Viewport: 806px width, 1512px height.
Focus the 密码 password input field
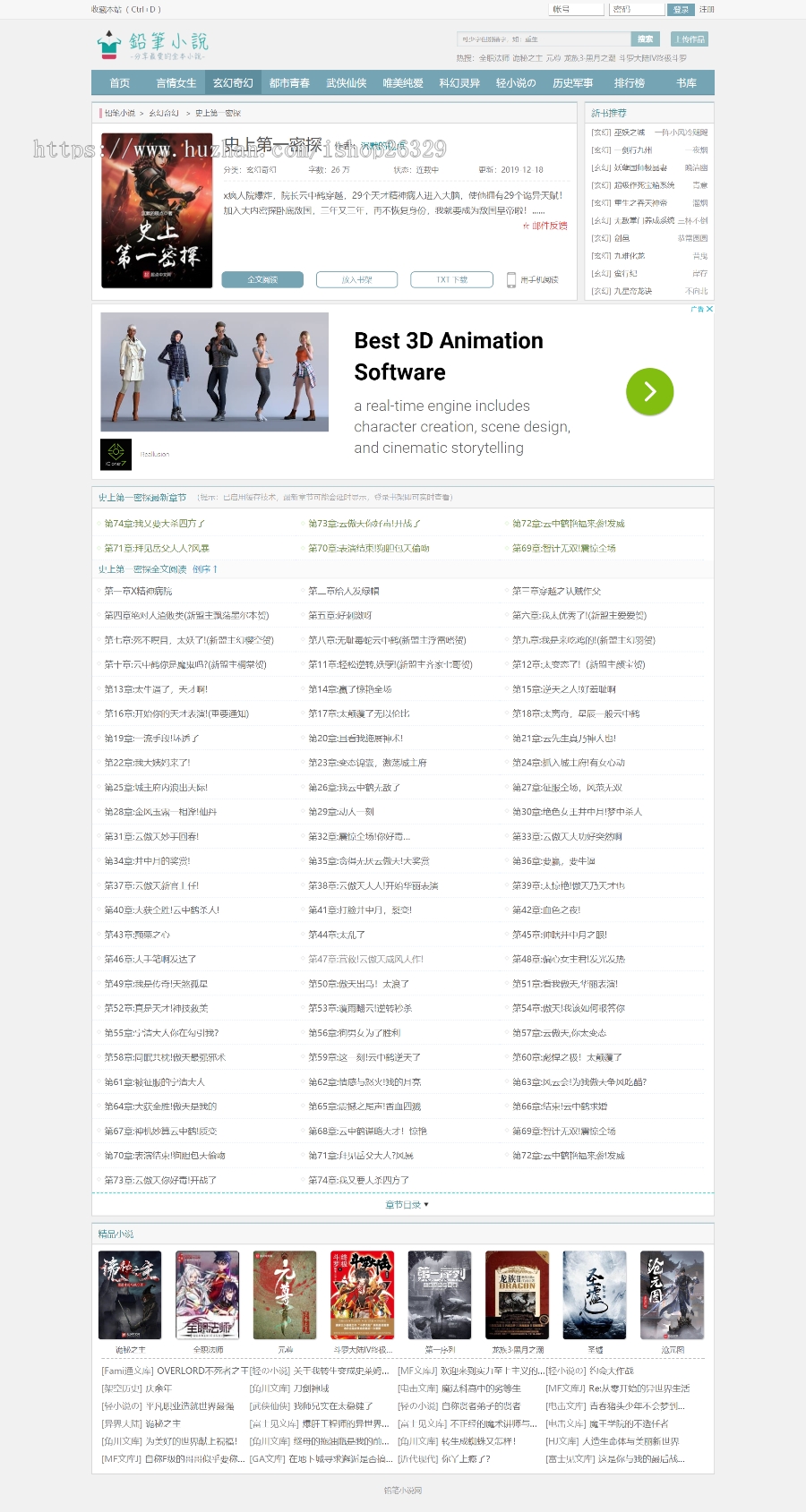pos(637,10)
